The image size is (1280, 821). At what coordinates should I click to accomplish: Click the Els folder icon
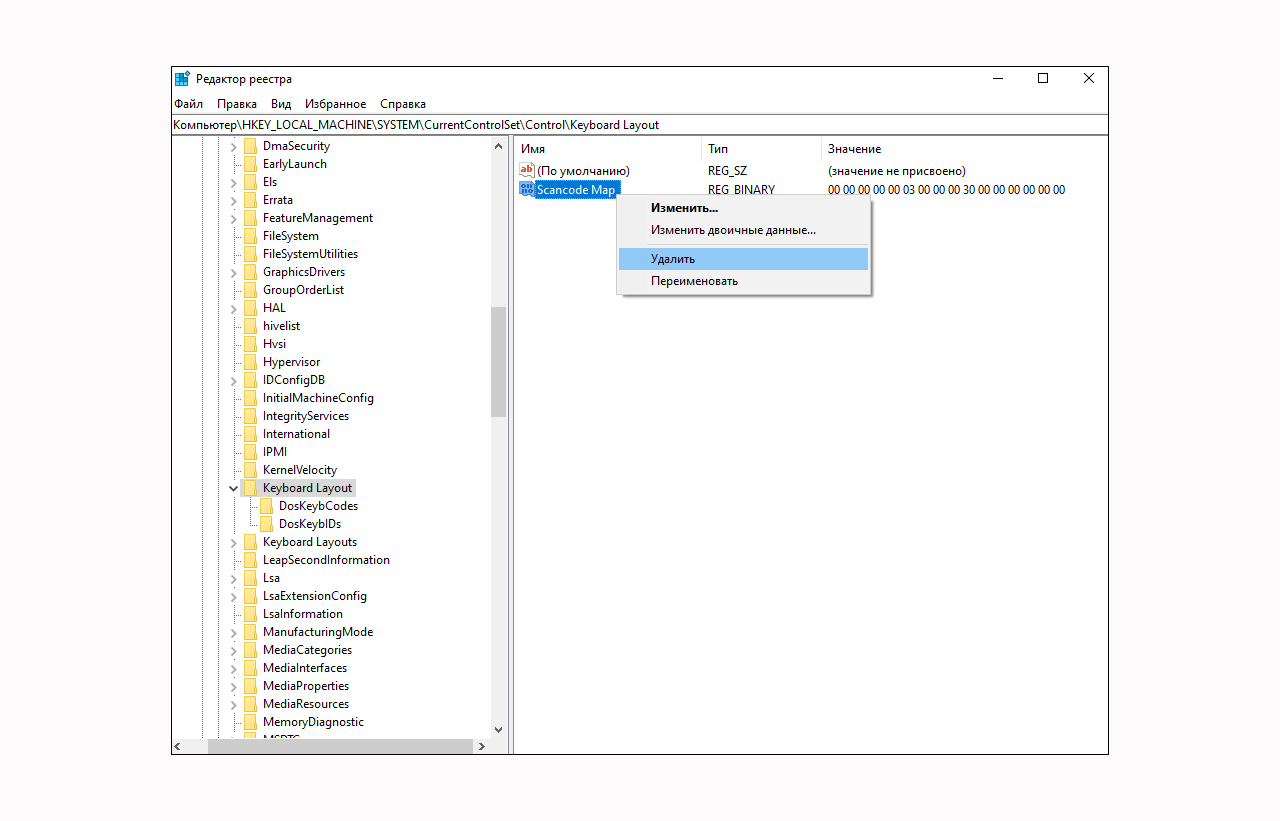tap(250, 182)
